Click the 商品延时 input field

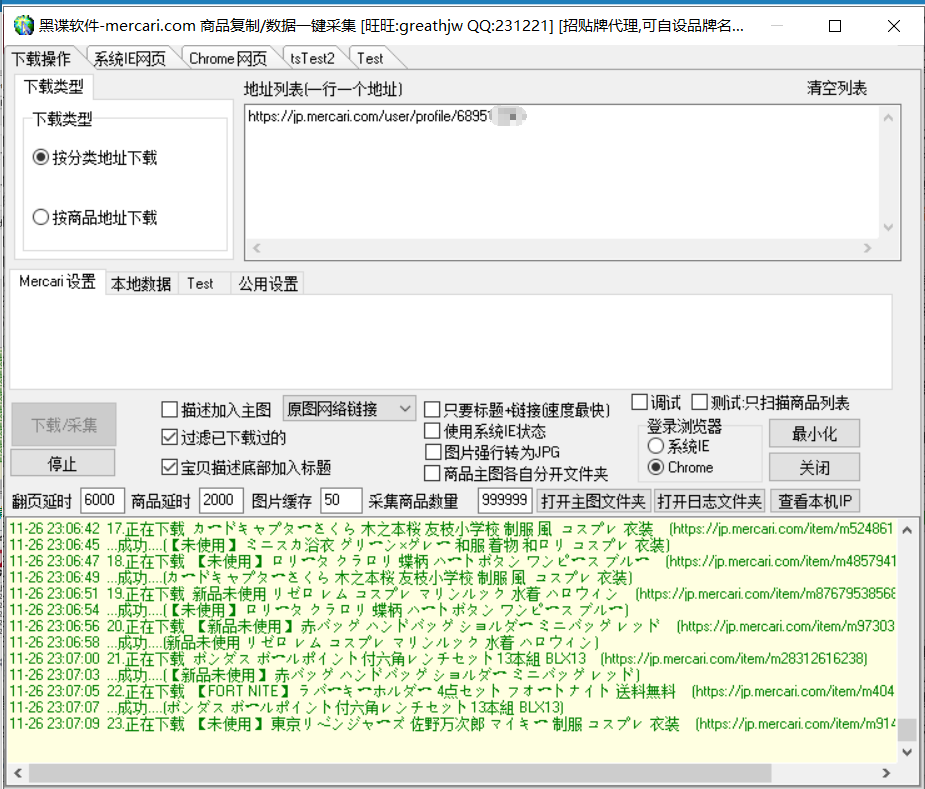[221, 500]
